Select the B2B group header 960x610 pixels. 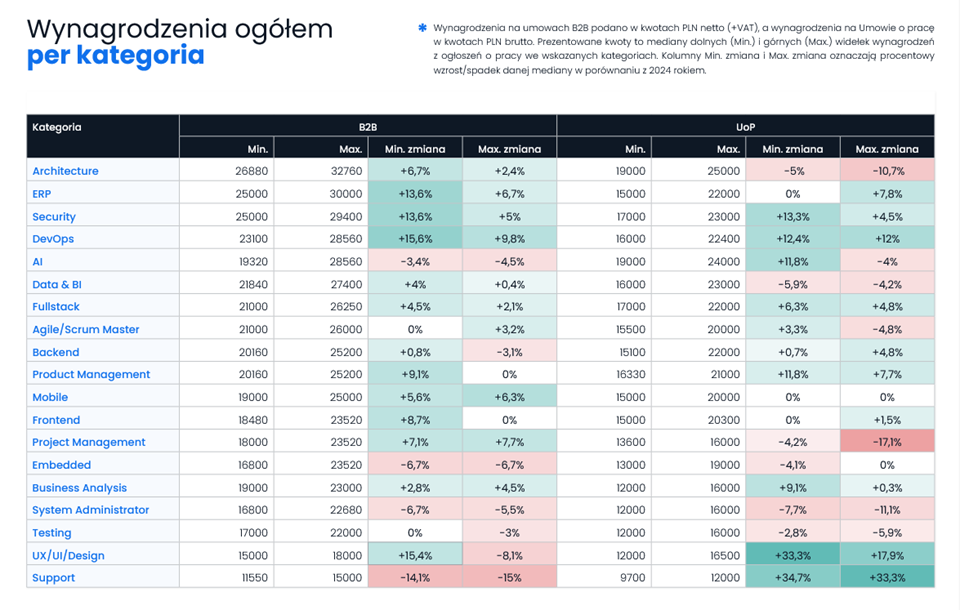coord(368,127)
